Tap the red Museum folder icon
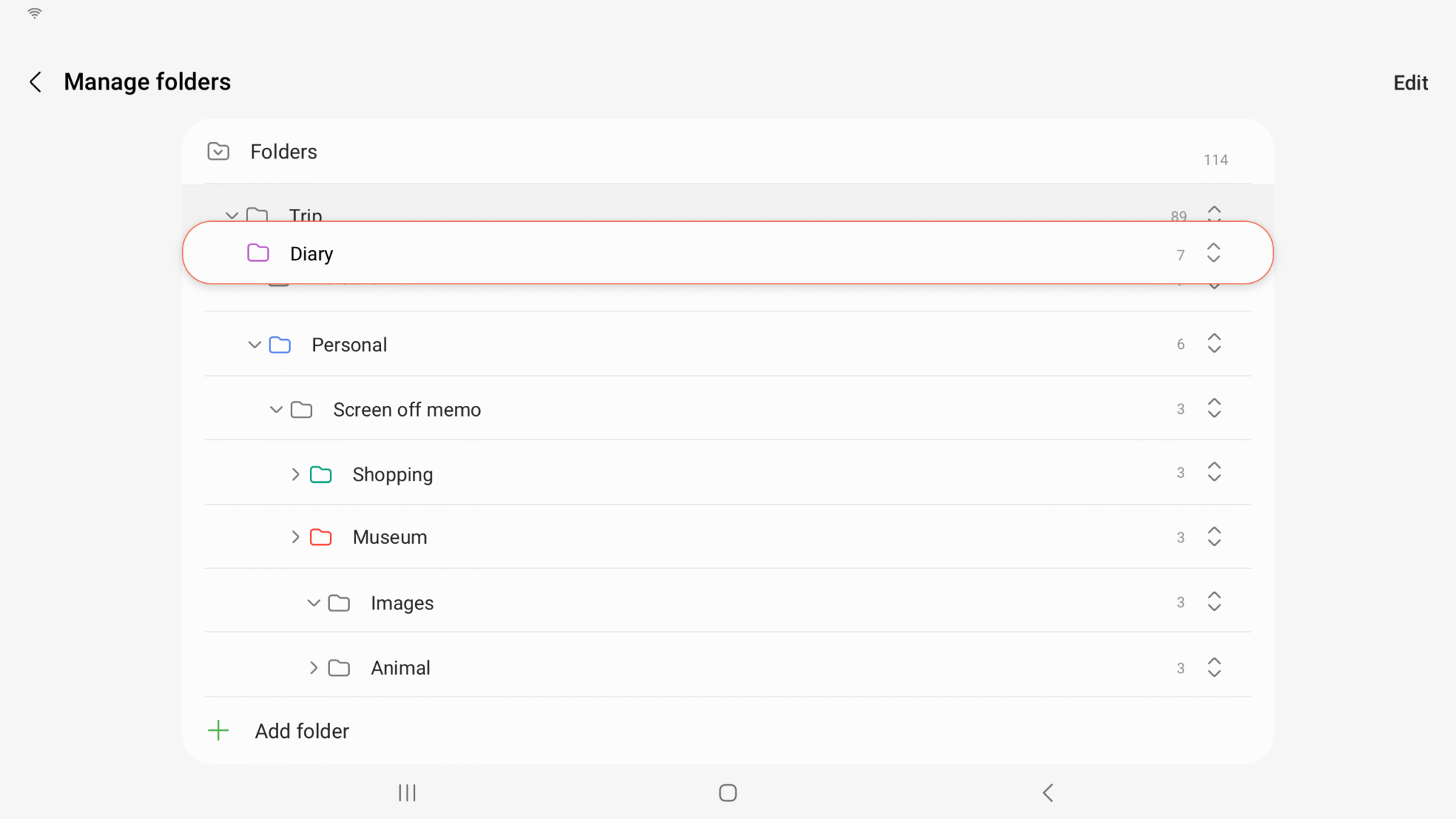 point(321,537)
